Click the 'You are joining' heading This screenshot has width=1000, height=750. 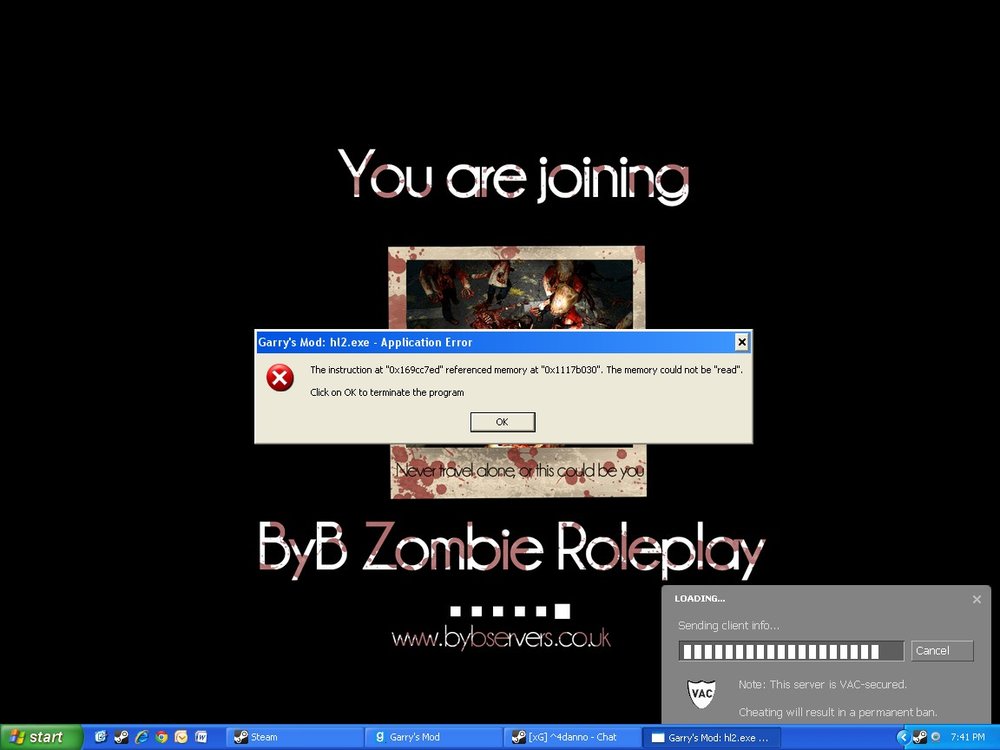tap(513, 176)
